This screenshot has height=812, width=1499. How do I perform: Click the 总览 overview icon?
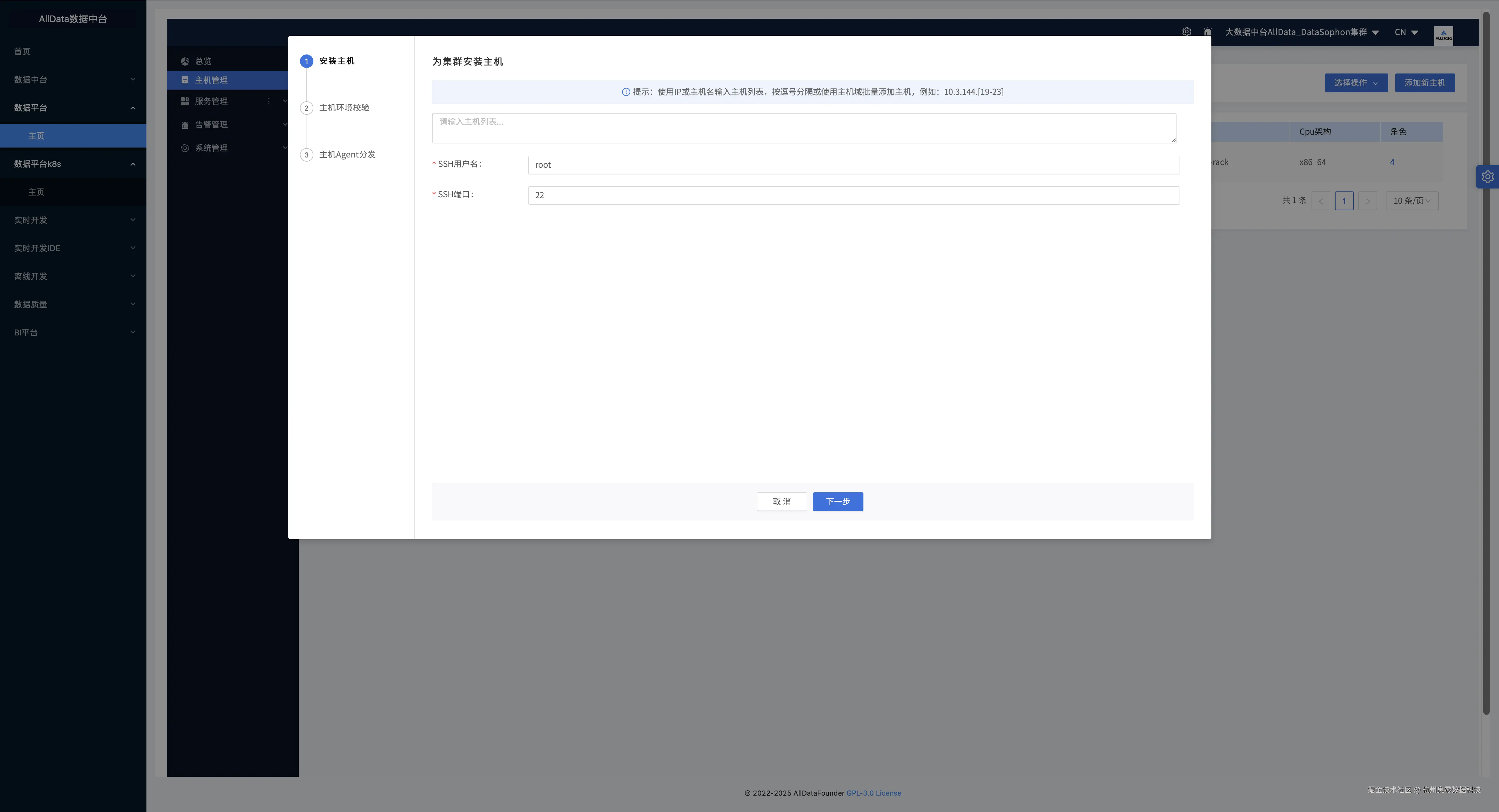tap(185, 61)
